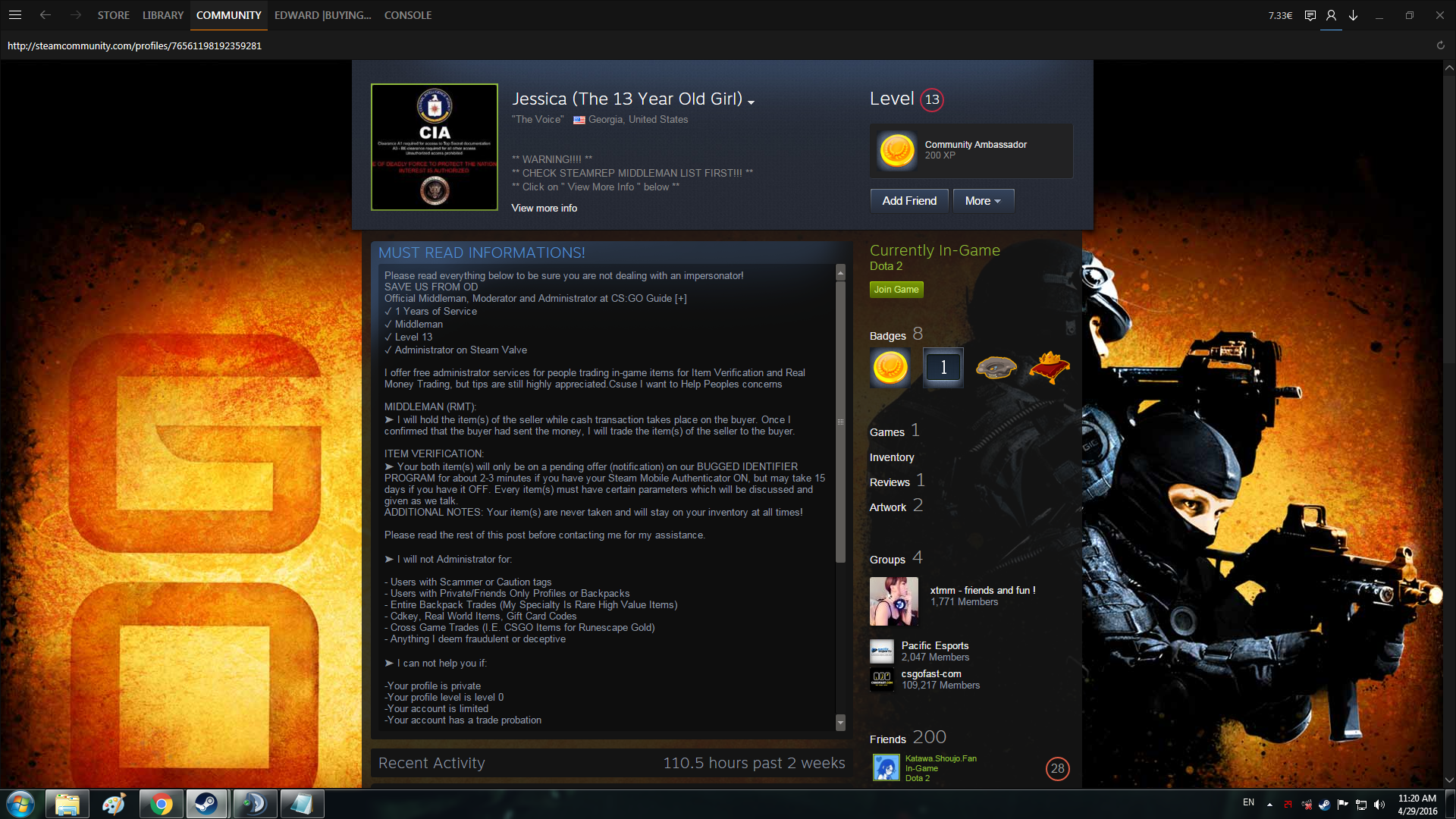Open friends chat icon in top bar

tap(1310, 15)
